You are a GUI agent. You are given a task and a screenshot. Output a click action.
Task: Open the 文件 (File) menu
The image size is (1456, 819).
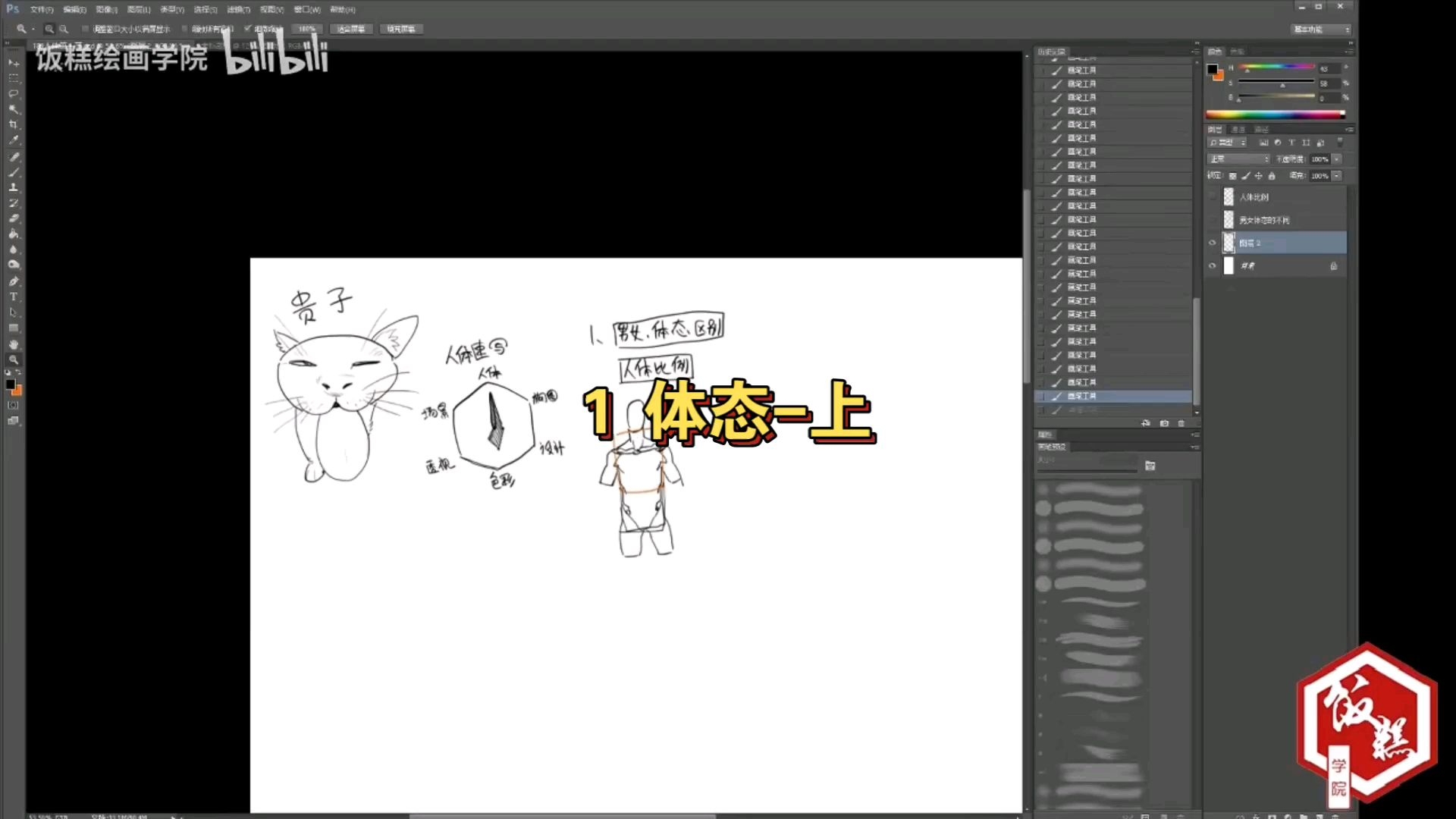tap(41, 10)
